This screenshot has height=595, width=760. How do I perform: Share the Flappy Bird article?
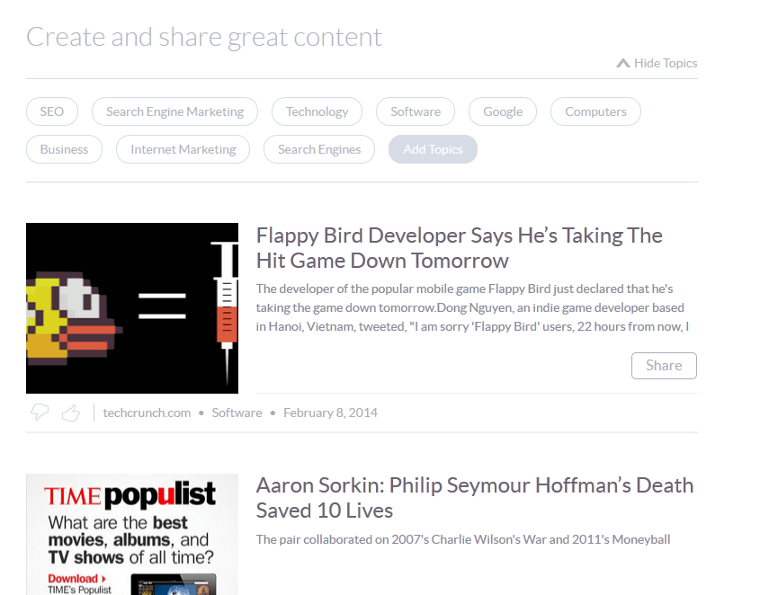pos(664,365)
